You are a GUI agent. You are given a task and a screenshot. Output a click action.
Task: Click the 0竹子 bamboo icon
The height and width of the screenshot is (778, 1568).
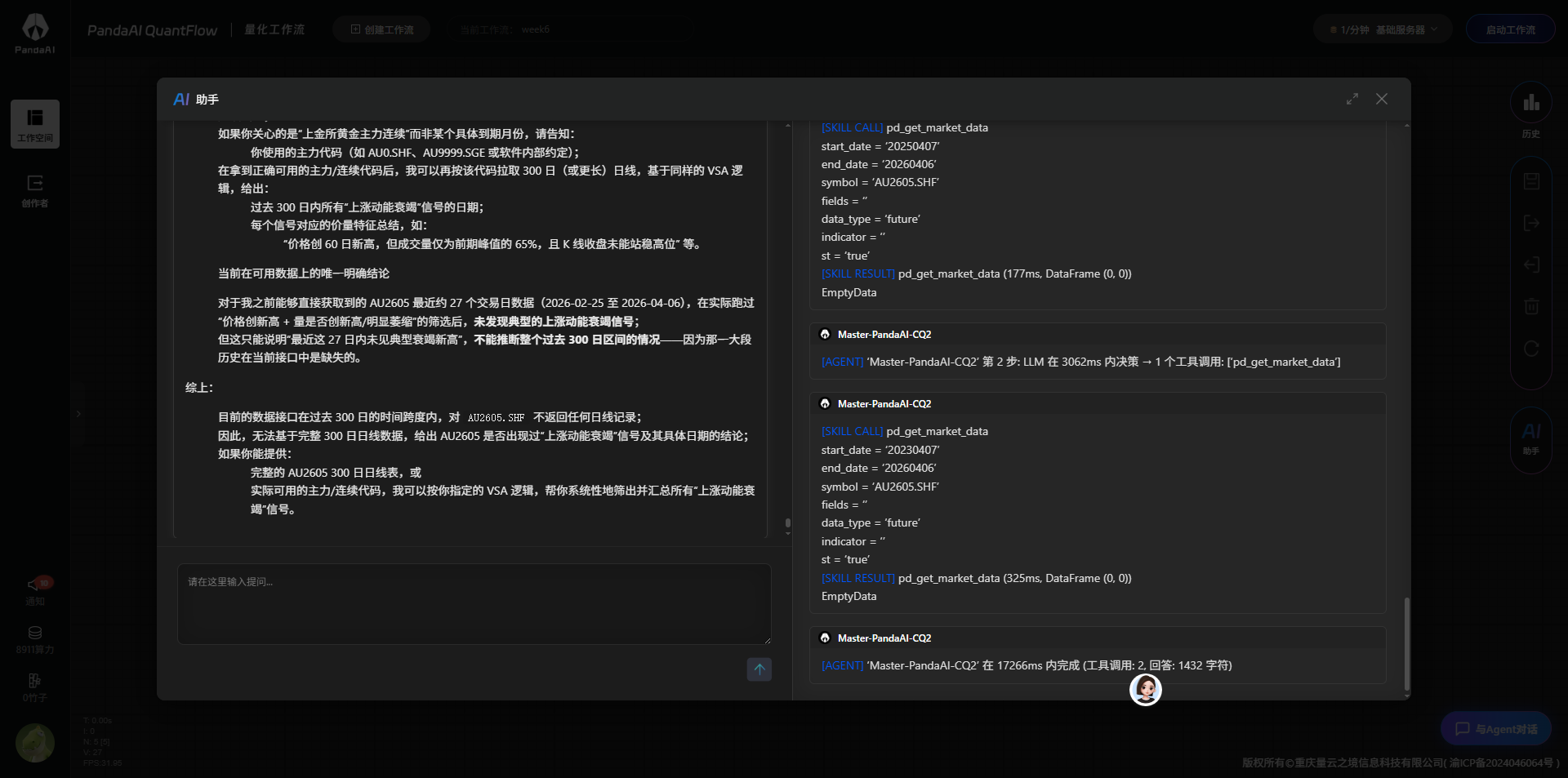tap(35, 681)
